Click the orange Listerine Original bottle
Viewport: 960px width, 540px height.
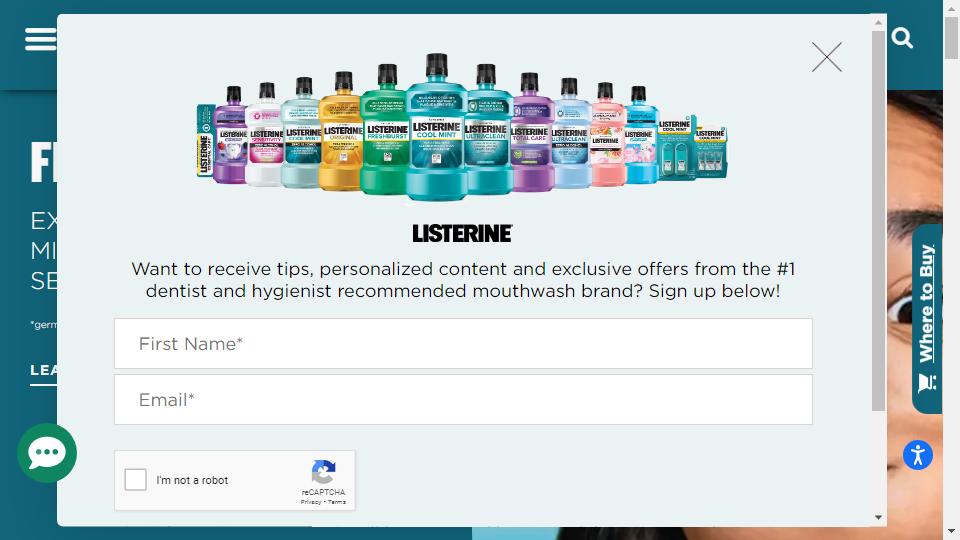click(x=342, y=132)
